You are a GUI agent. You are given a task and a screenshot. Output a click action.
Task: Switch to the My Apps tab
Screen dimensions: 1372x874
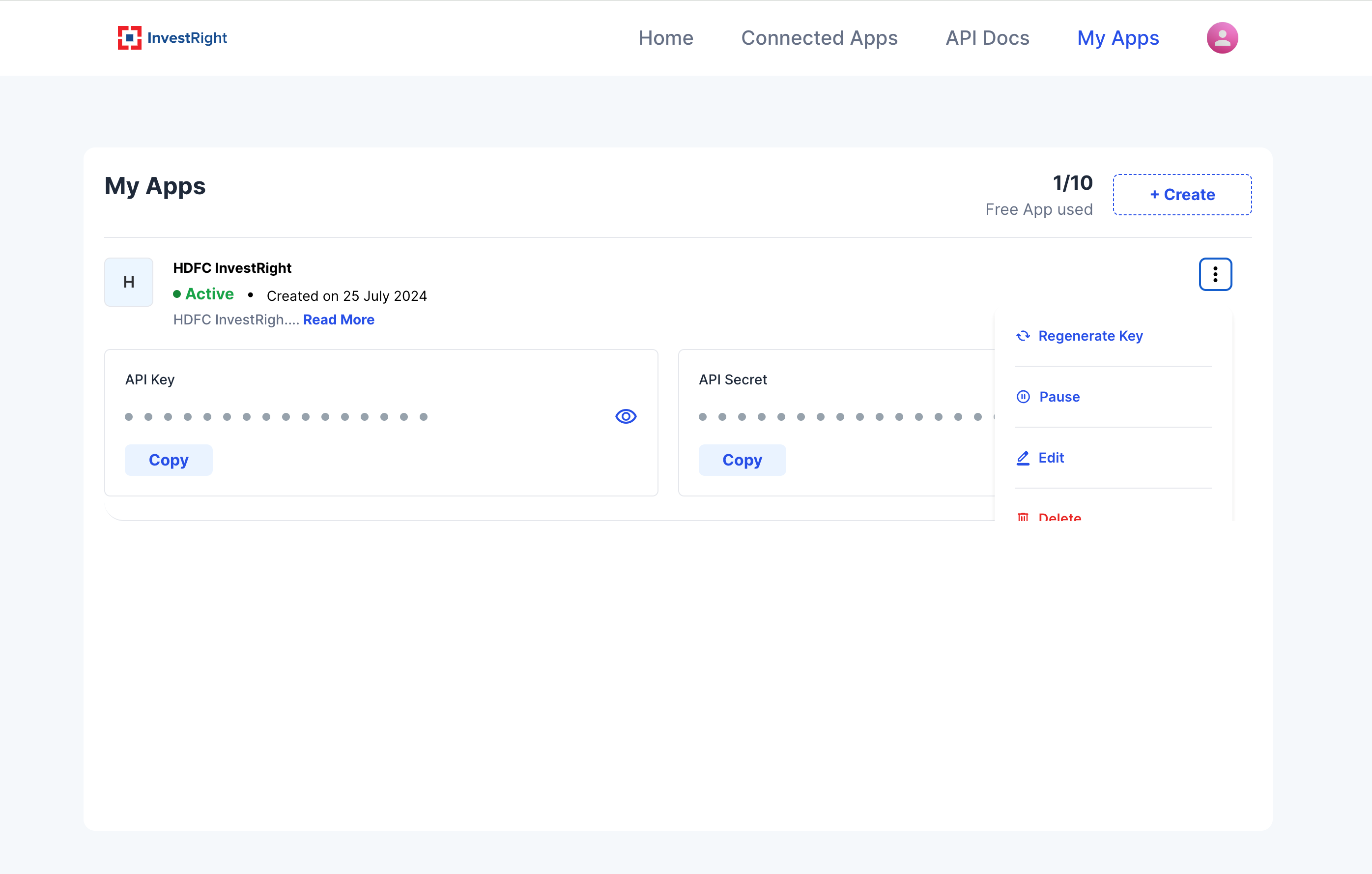[1117, 38]
